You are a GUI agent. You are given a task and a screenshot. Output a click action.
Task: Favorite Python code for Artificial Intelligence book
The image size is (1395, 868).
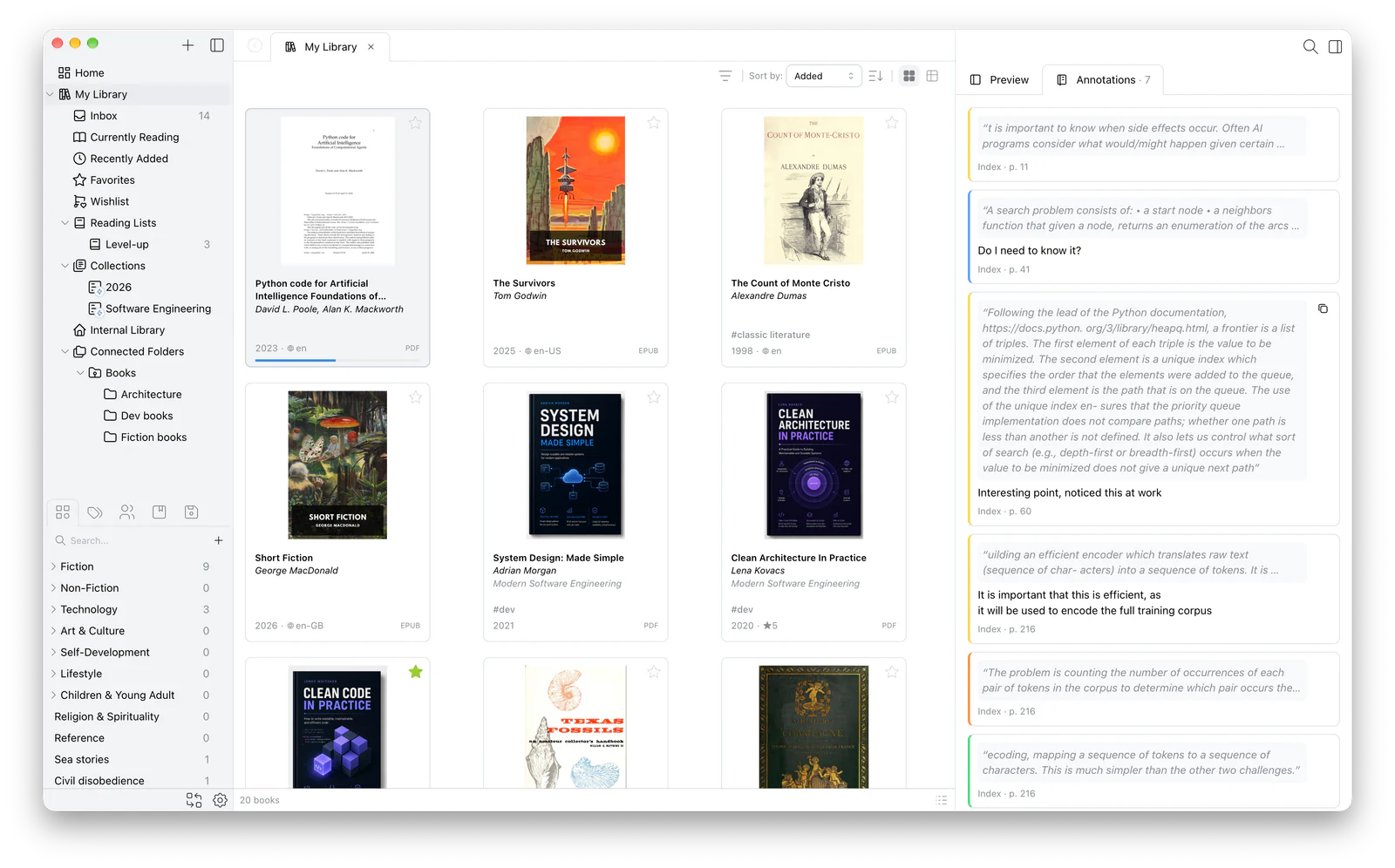tap(416, 123)
